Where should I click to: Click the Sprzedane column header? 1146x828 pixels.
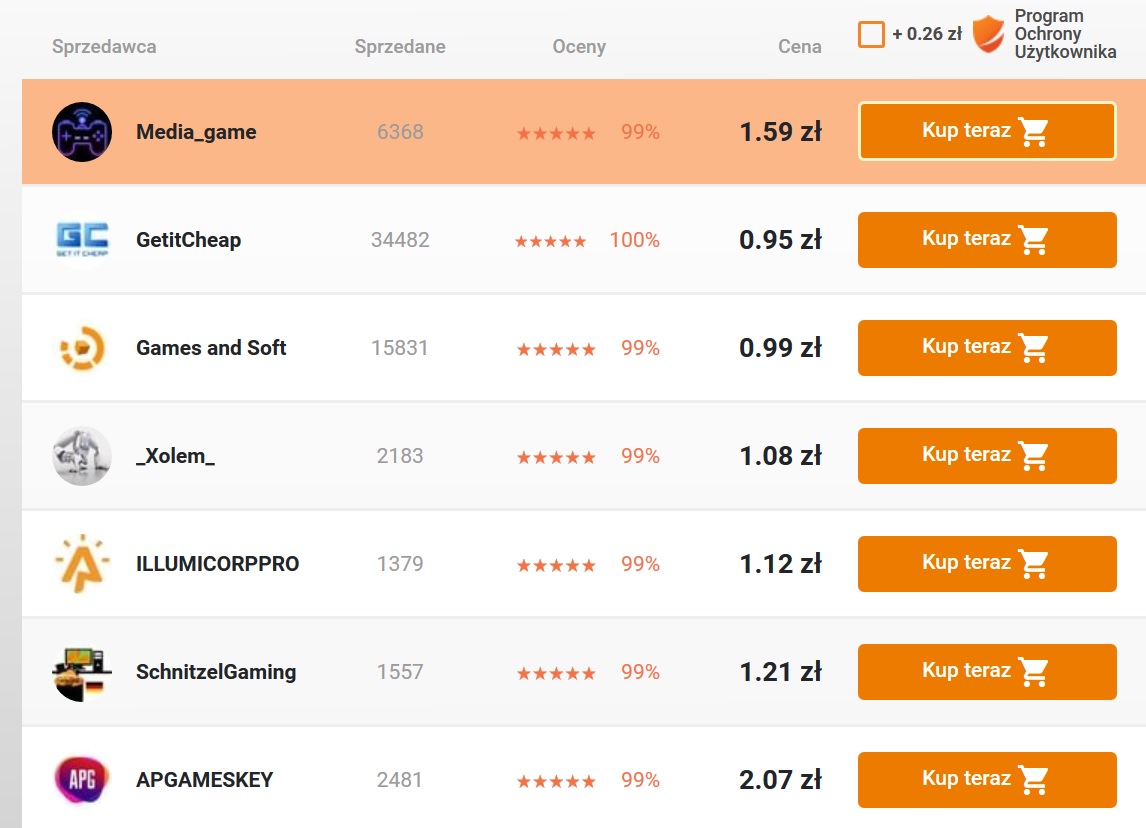pyautogui.click(x=400, y=47)
